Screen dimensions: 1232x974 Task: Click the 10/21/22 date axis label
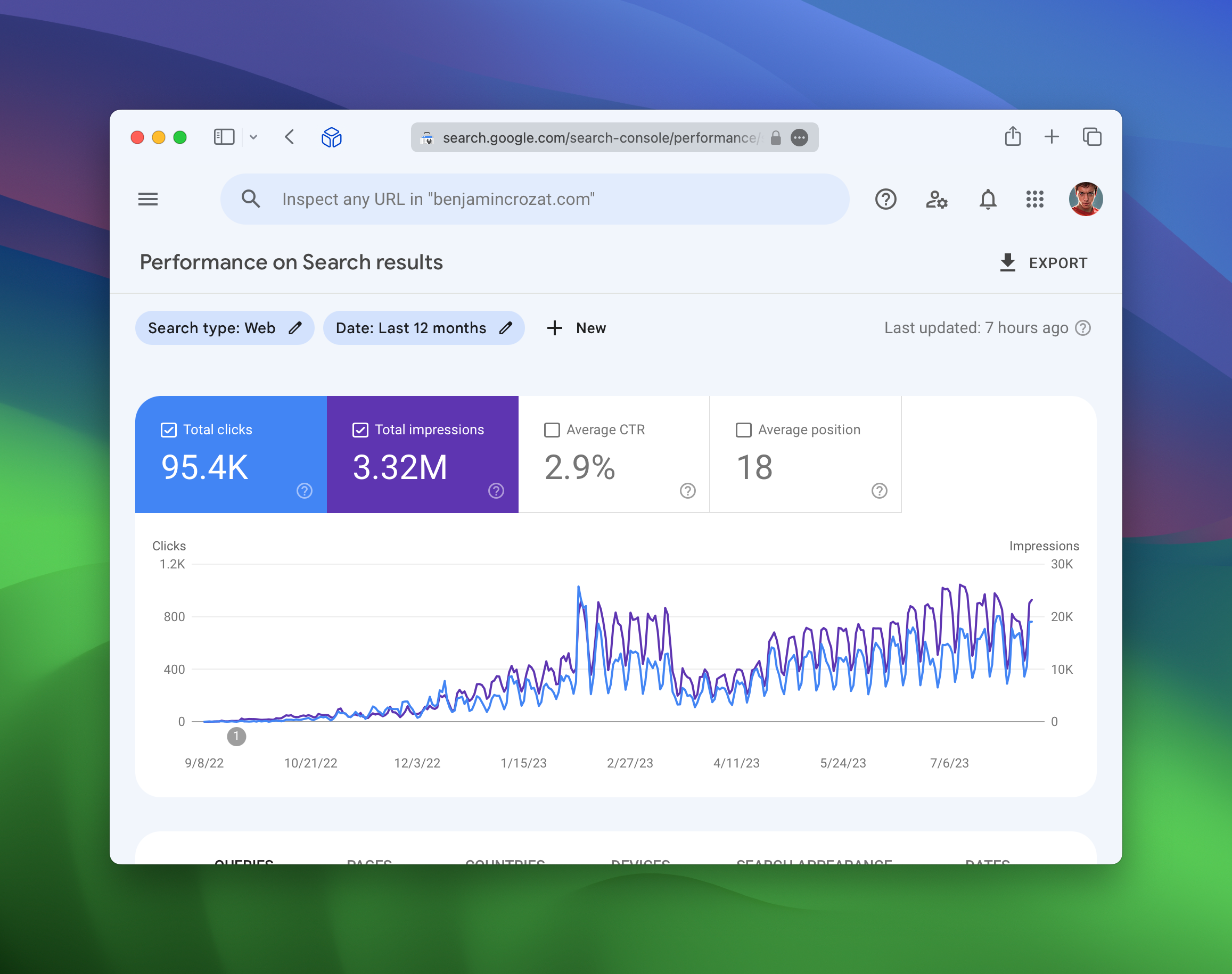click(x=311, y=763)
